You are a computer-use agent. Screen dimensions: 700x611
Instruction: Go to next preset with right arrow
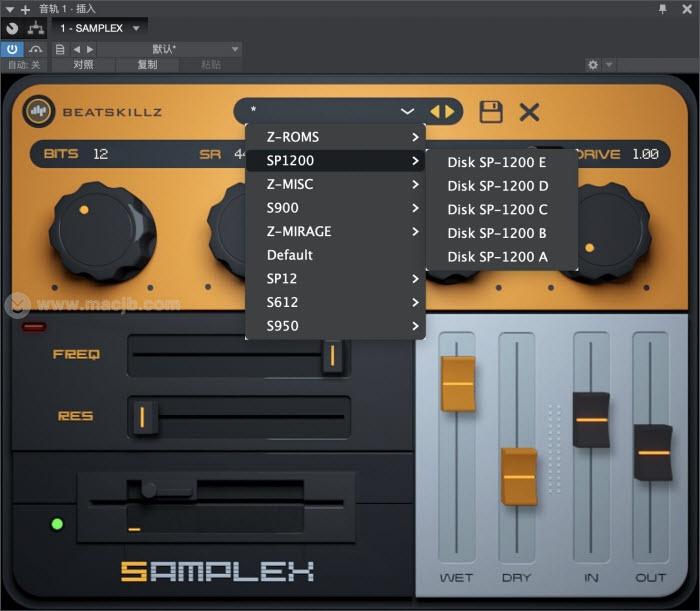pyautogui.click(x=450, y=112)
